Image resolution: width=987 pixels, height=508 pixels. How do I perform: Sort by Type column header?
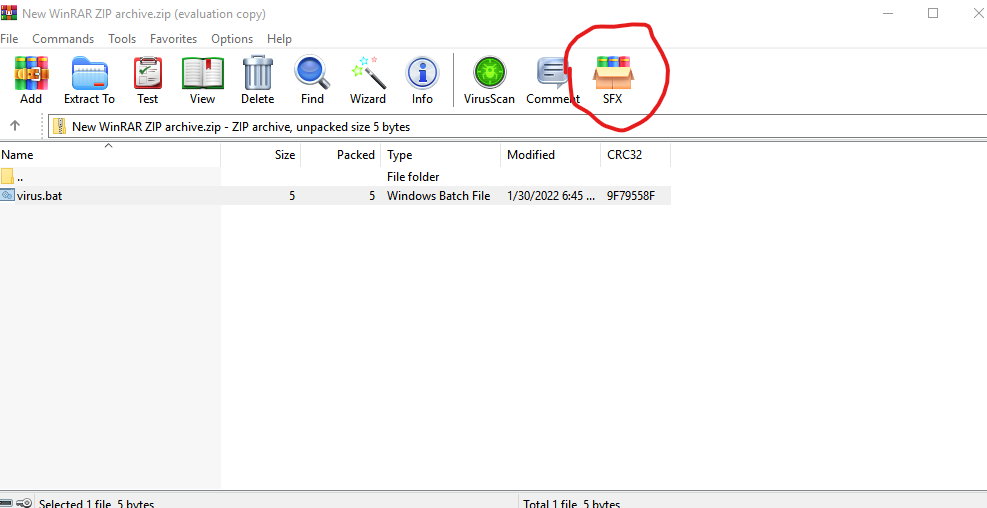[x=441, y=155]
